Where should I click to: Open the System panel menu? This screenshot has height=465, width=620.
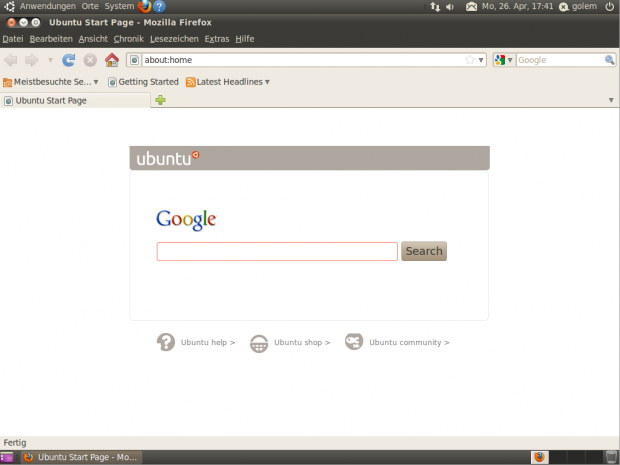(x=119, y=6)
